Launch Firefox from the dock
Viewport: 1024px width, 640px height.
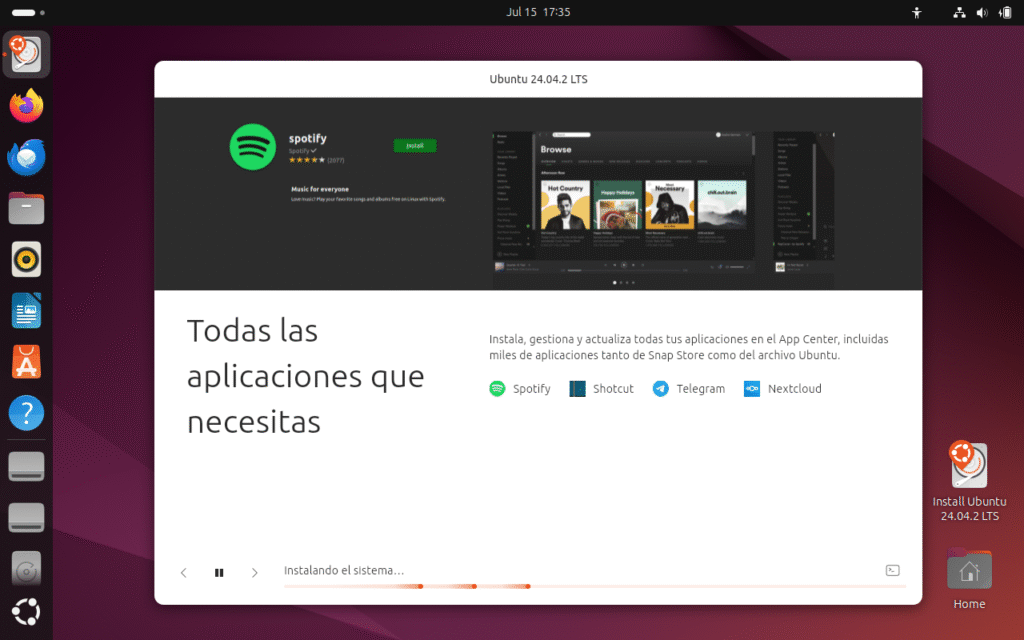(26, 106)
